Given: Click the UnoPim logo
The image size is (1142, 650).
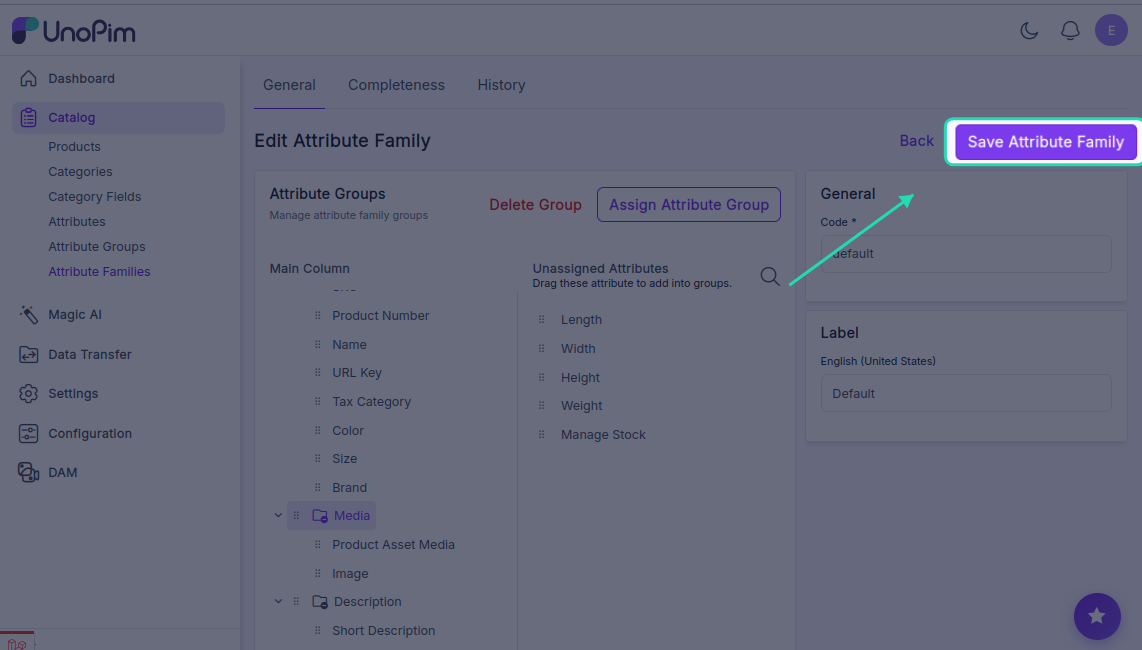Looking at the screenshot, I should pos(74,31).
